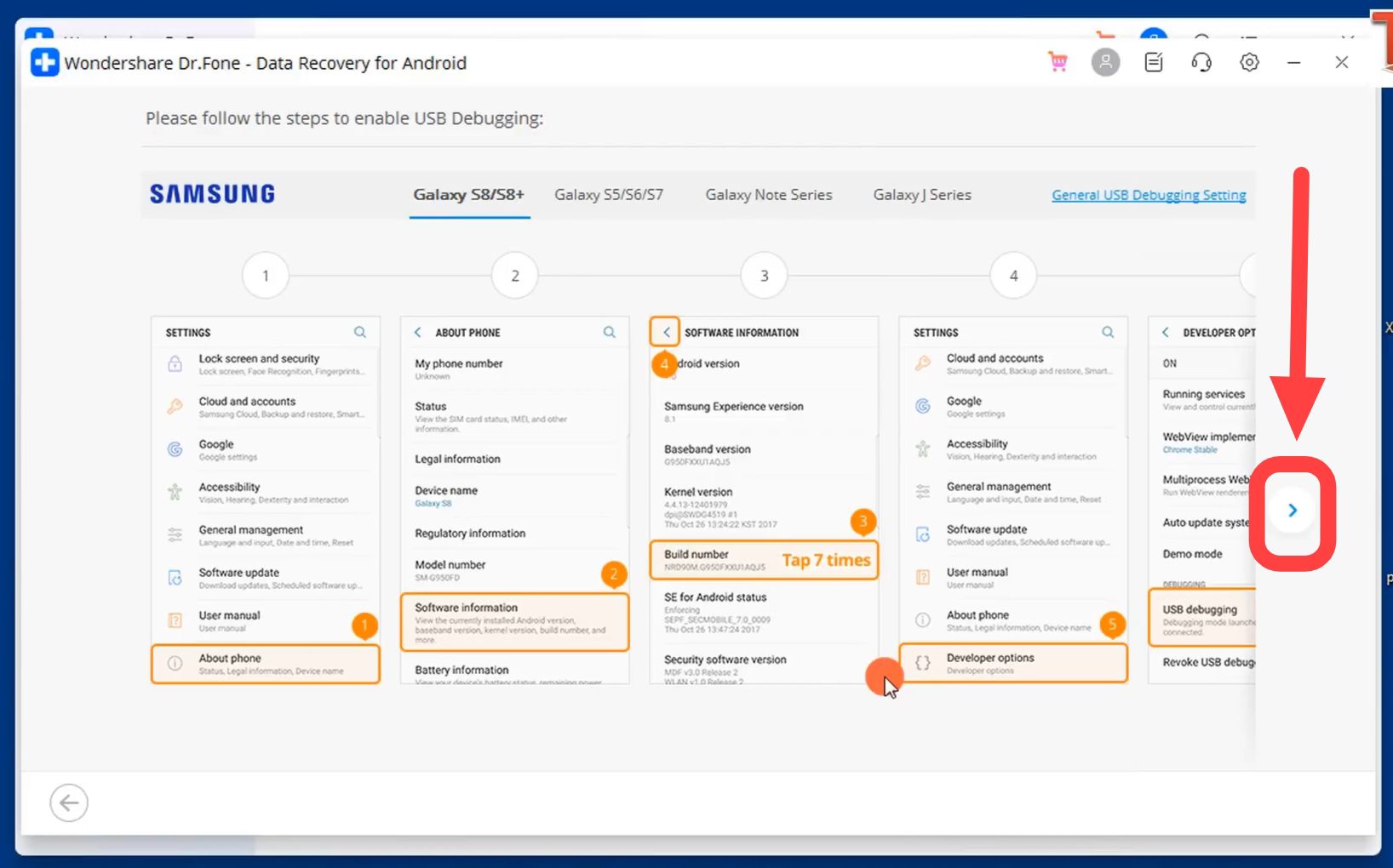This screenshot has width=1393, height=868.
Task: Click search icon in step 4 Settings screenshot
Action: coord(1108,332)
